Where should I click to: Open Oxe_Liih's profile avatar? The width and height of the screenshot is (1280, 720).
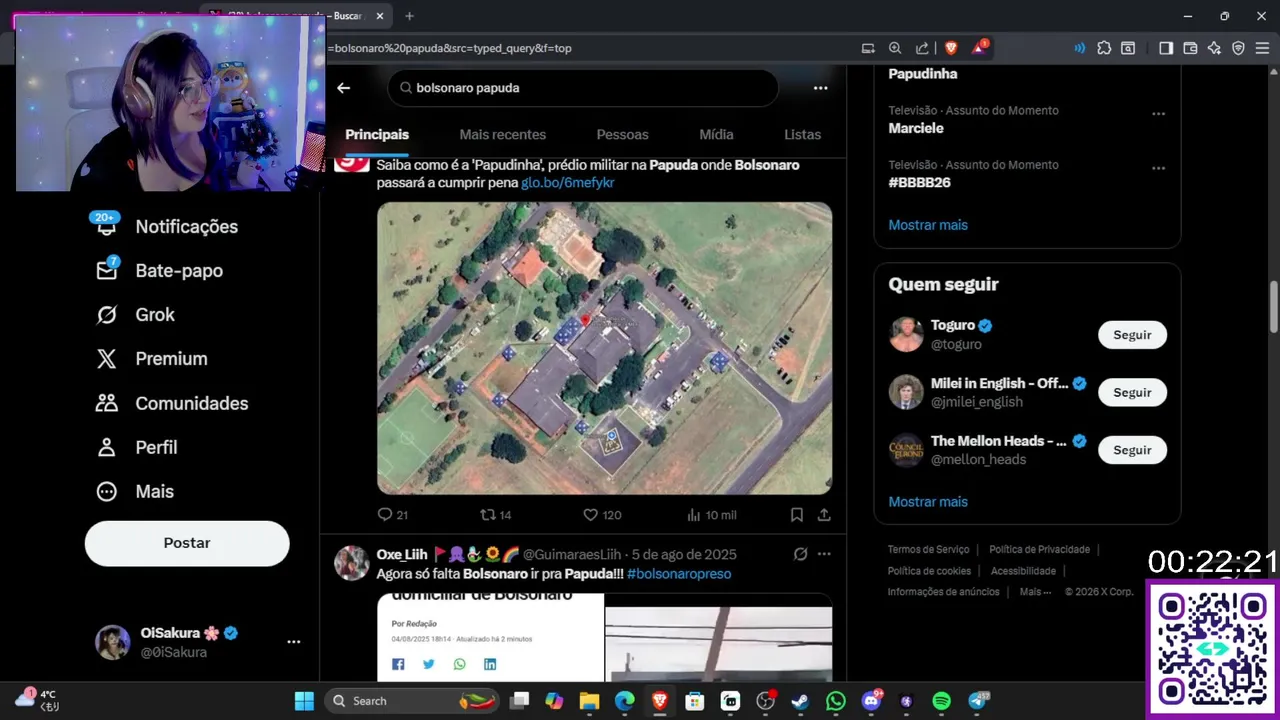[x=351, y=563]
